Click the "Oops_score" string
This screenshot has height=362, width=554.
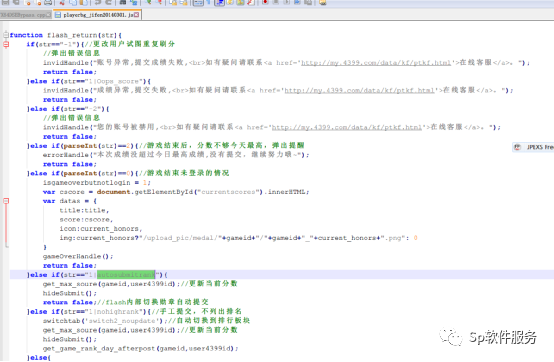click(x=118, y=81)
